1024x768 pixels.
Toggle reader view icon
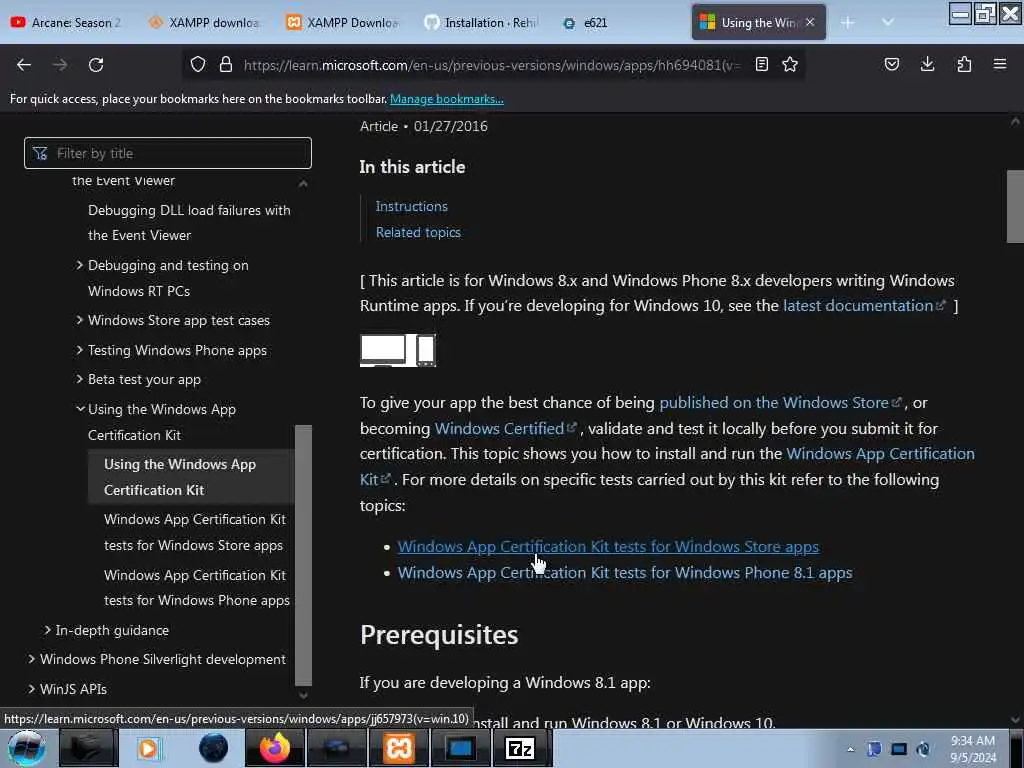point(761,64)
